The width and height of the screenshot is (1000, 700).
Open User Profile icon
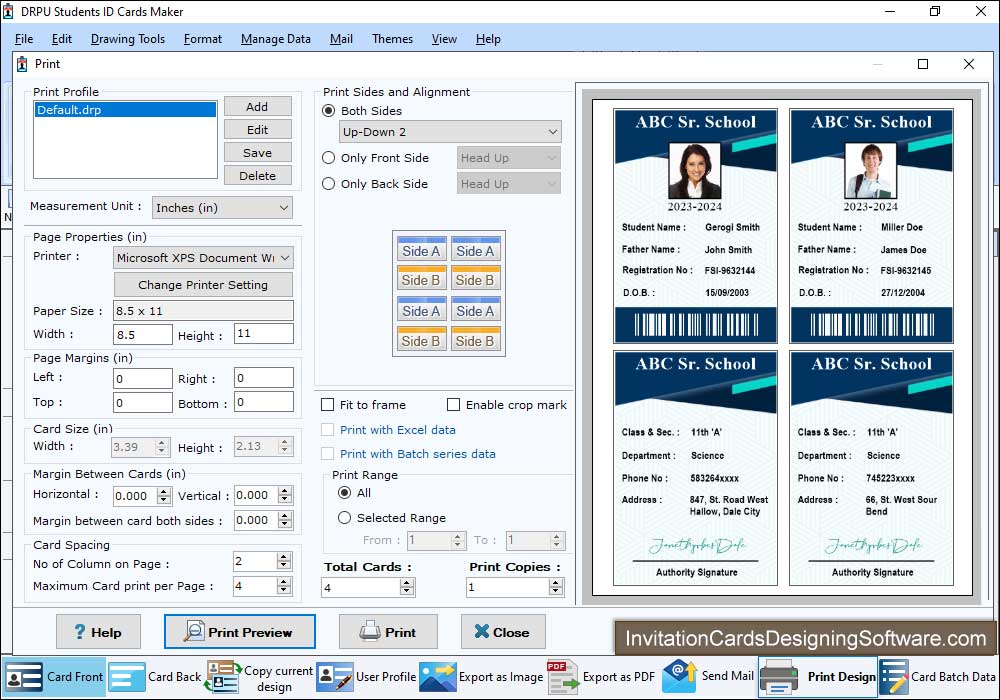click(x=335, y=676)
